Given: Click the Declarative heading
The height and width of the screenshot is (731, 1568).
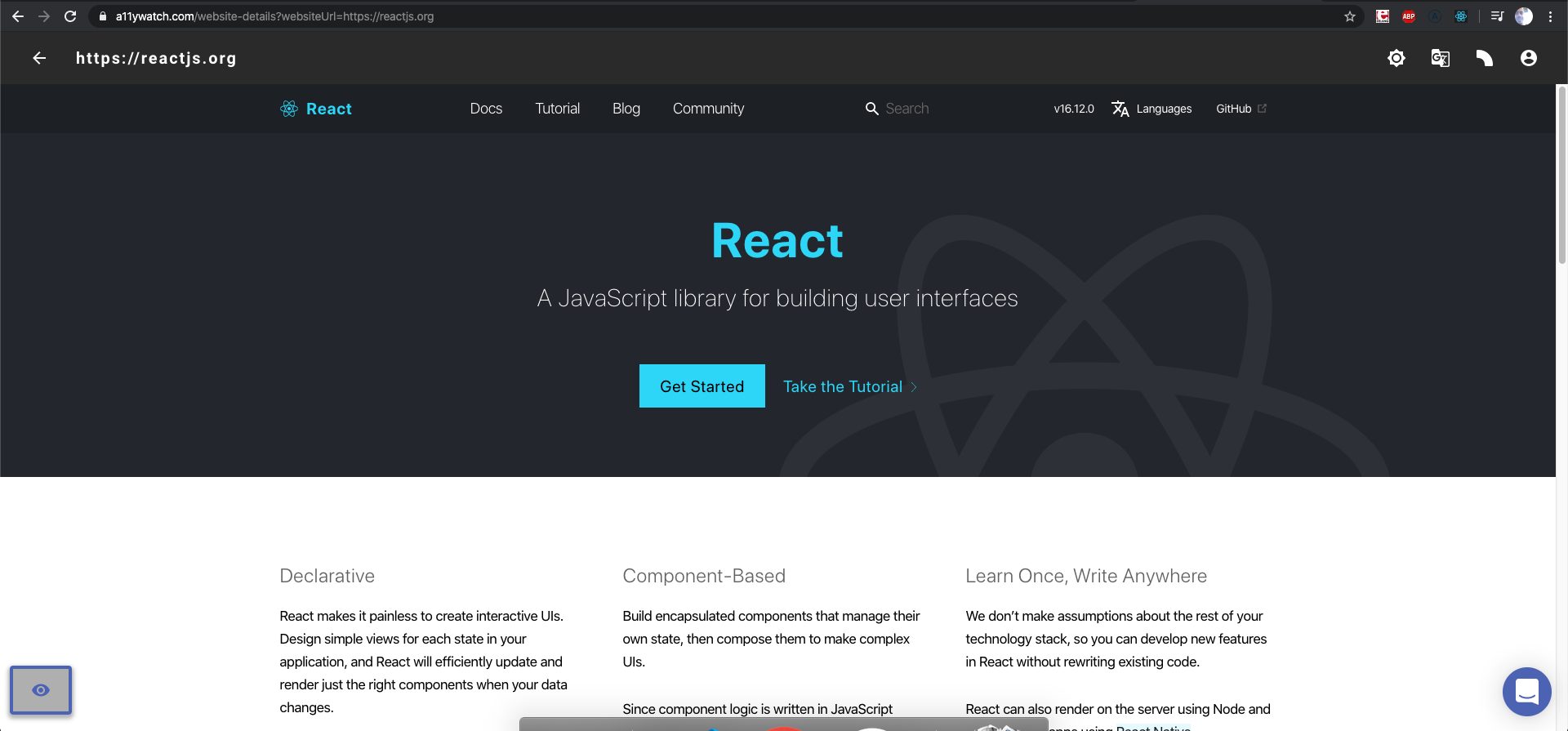Looking at the screenshot, I should click(327, 576).
